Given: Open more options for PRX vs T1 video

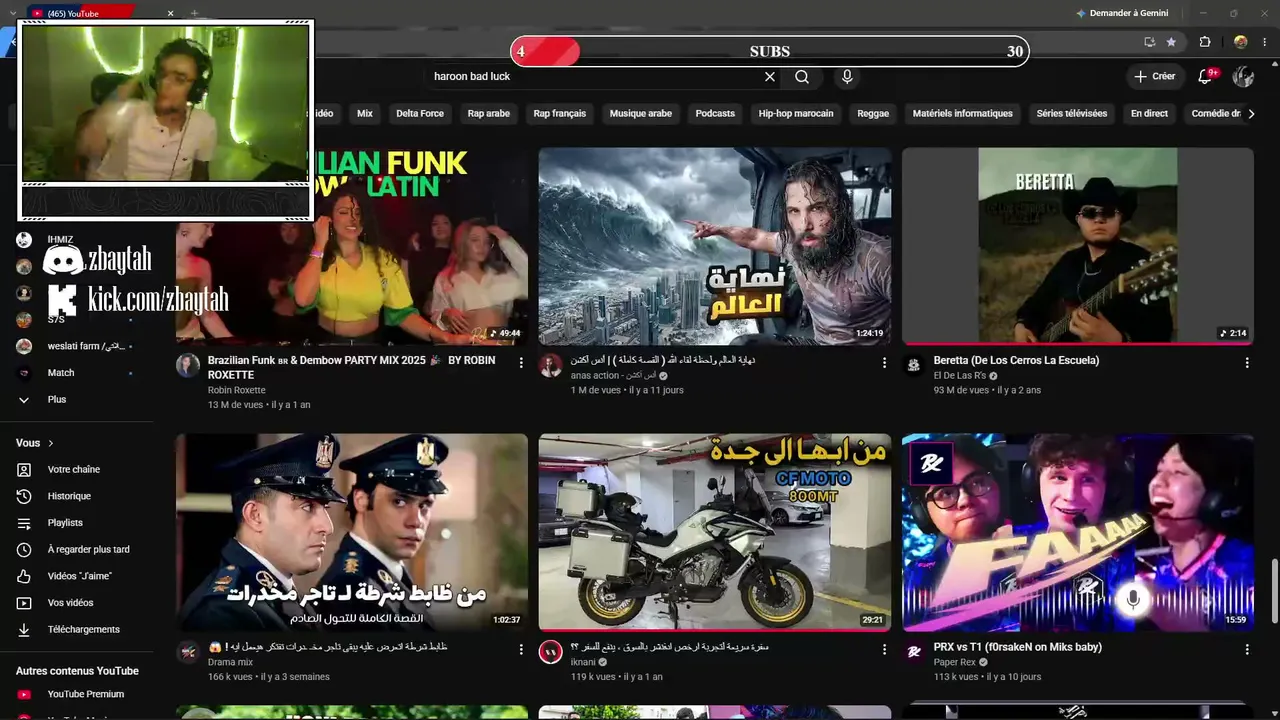Looking at the screenshot, I should [1247, 650].
